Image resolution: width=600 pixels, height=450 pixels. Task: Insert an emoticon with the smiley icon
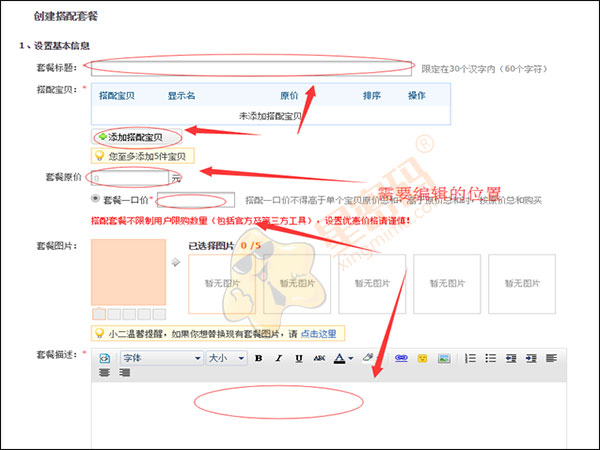pos(422,359)
